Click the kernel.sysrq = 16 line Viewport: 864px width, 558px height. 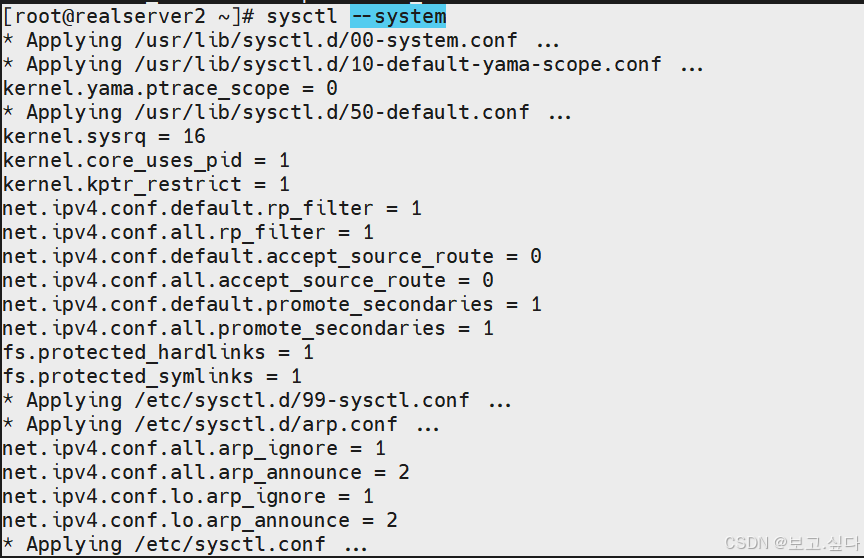[104, 136]
